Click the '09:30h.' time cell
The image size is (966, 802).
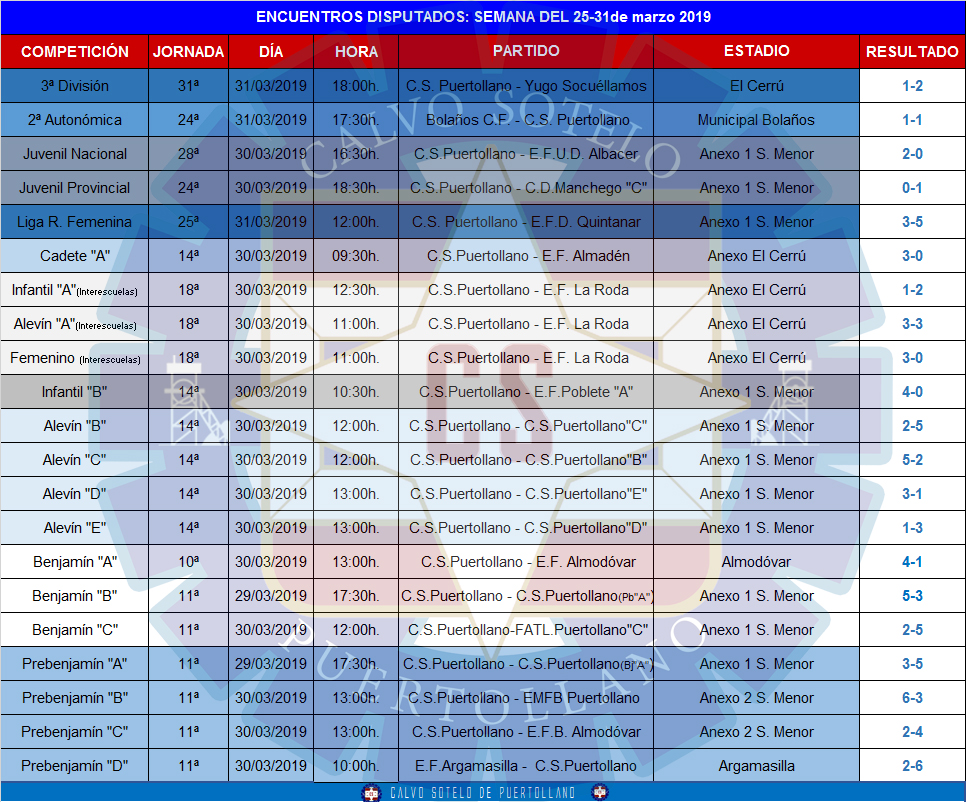356,256
